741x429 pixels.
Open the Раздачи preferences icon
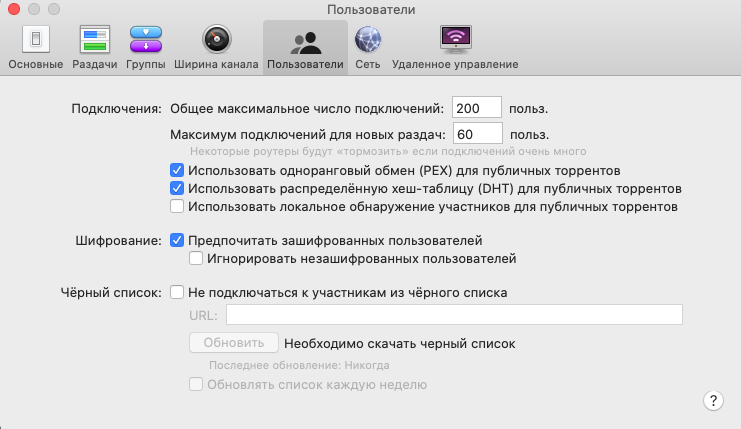pos(95,40)
